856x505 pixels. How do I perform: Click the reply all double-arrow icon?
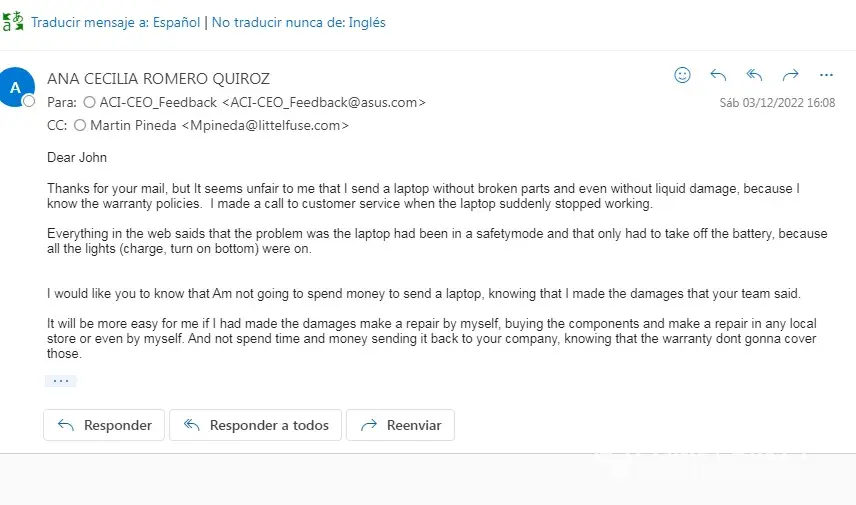click(x=754, y=75)
